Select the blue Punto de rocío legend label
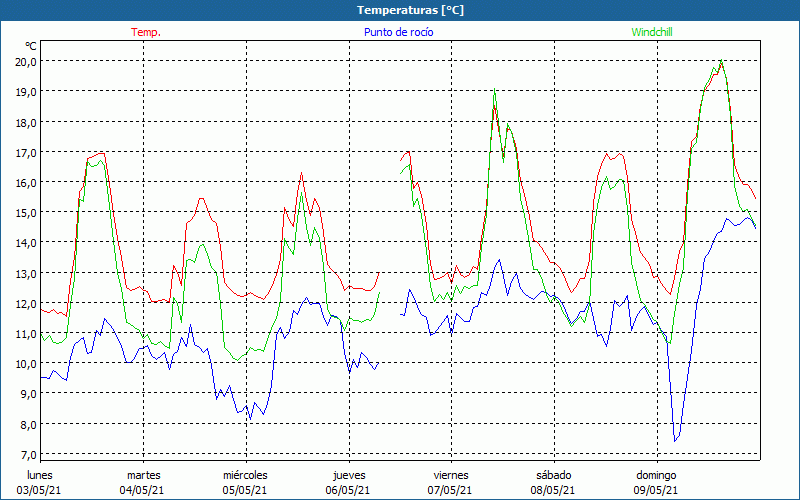The height and width of the screenshot is (500, 800). (x=398, y=32)
